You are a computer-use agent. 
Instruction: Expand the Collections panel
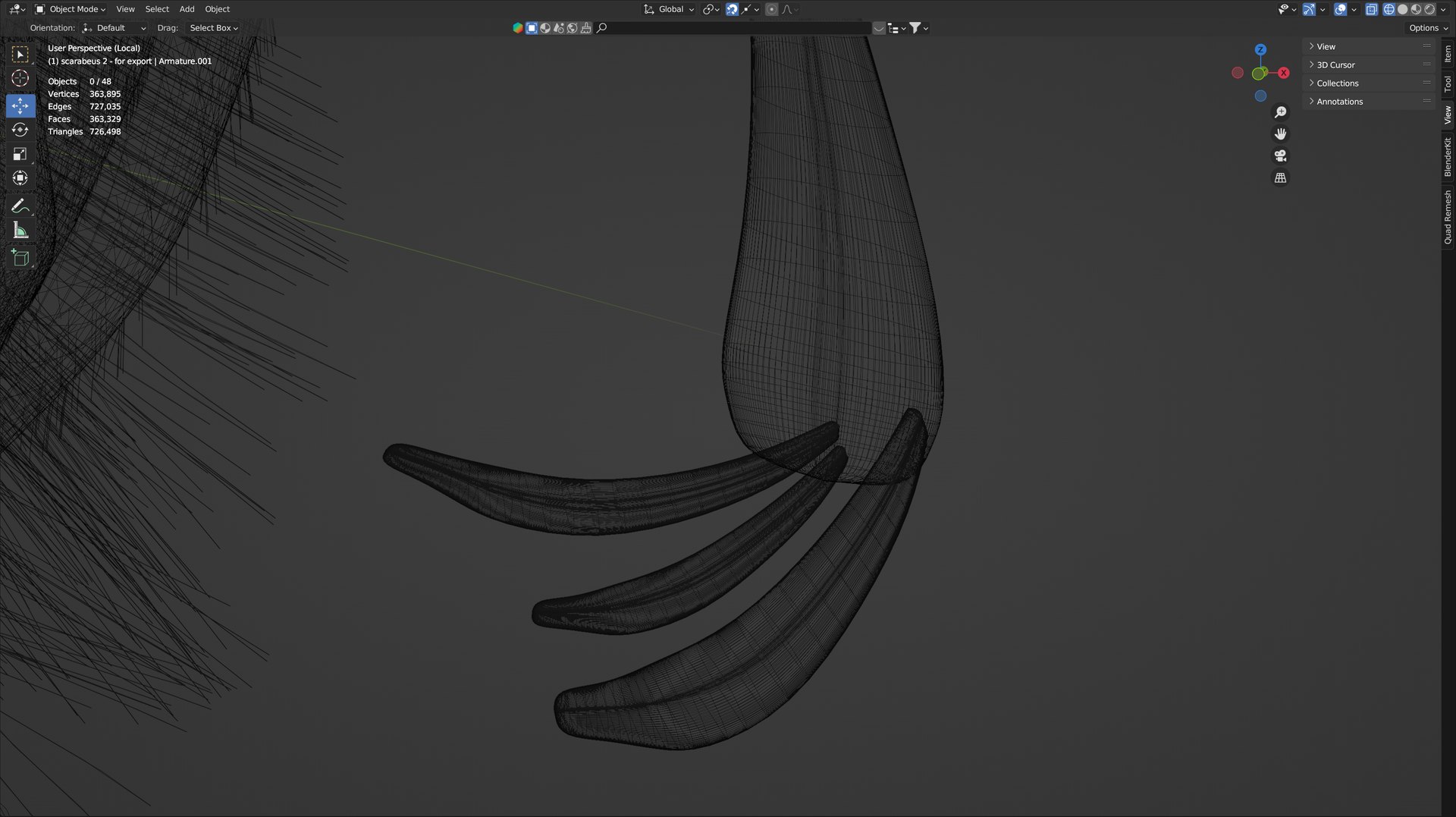(1369, 83)
